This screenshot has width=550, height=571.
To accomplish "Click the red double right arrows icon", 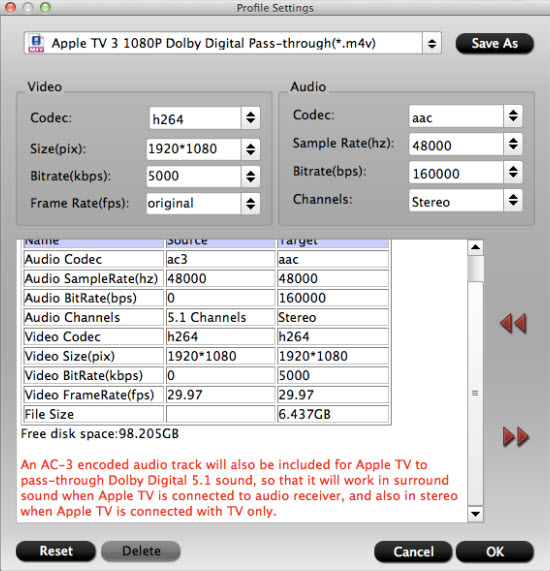I will coord(515,436).
